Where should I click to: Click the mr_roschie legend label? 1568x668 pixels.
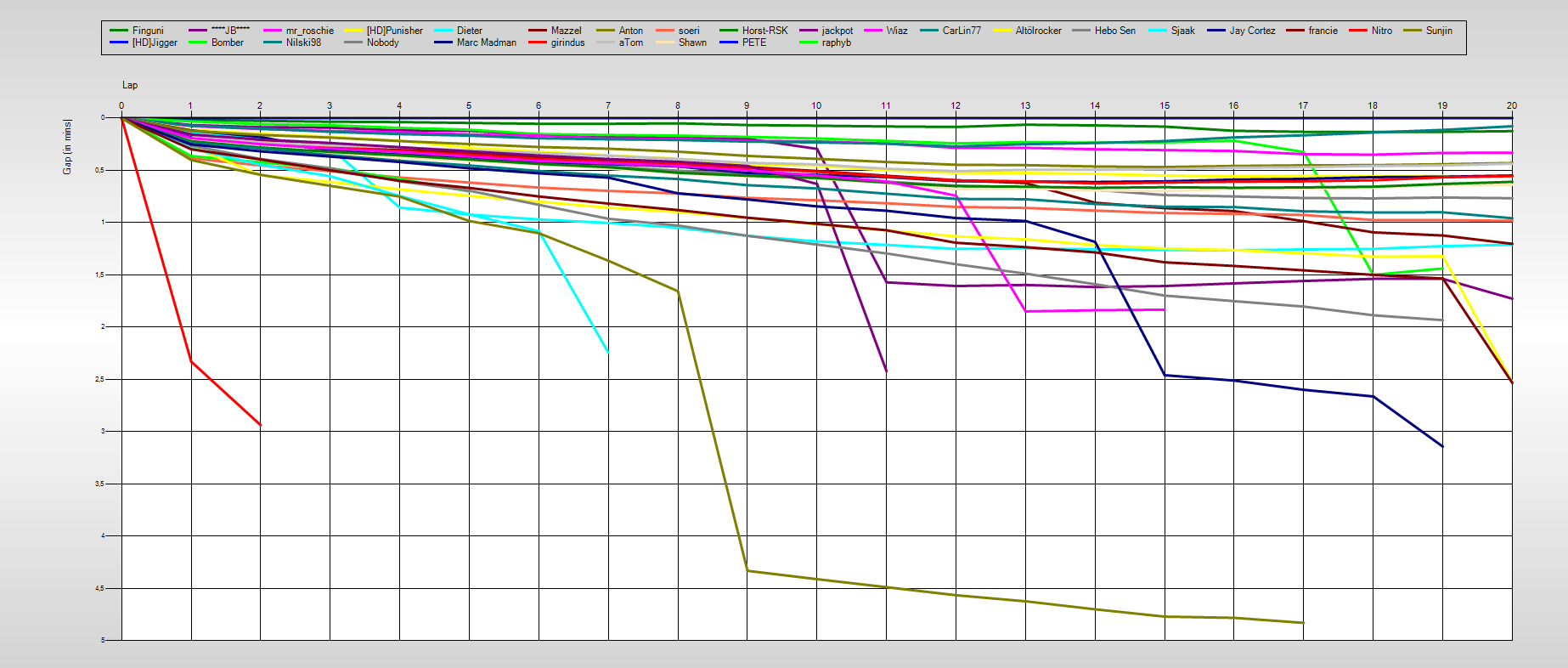coord(309,31)
